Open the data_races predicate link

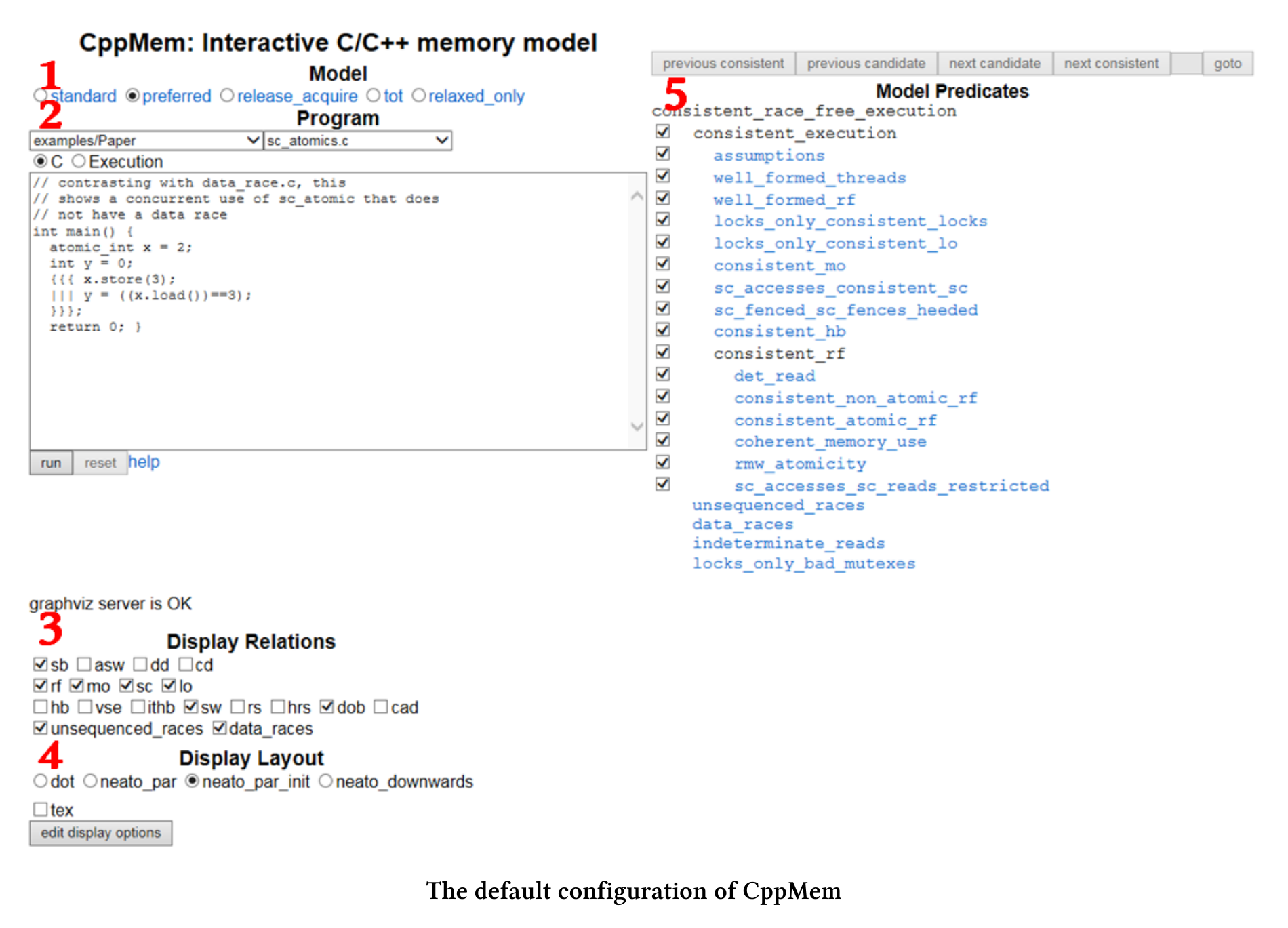point(743,525)
